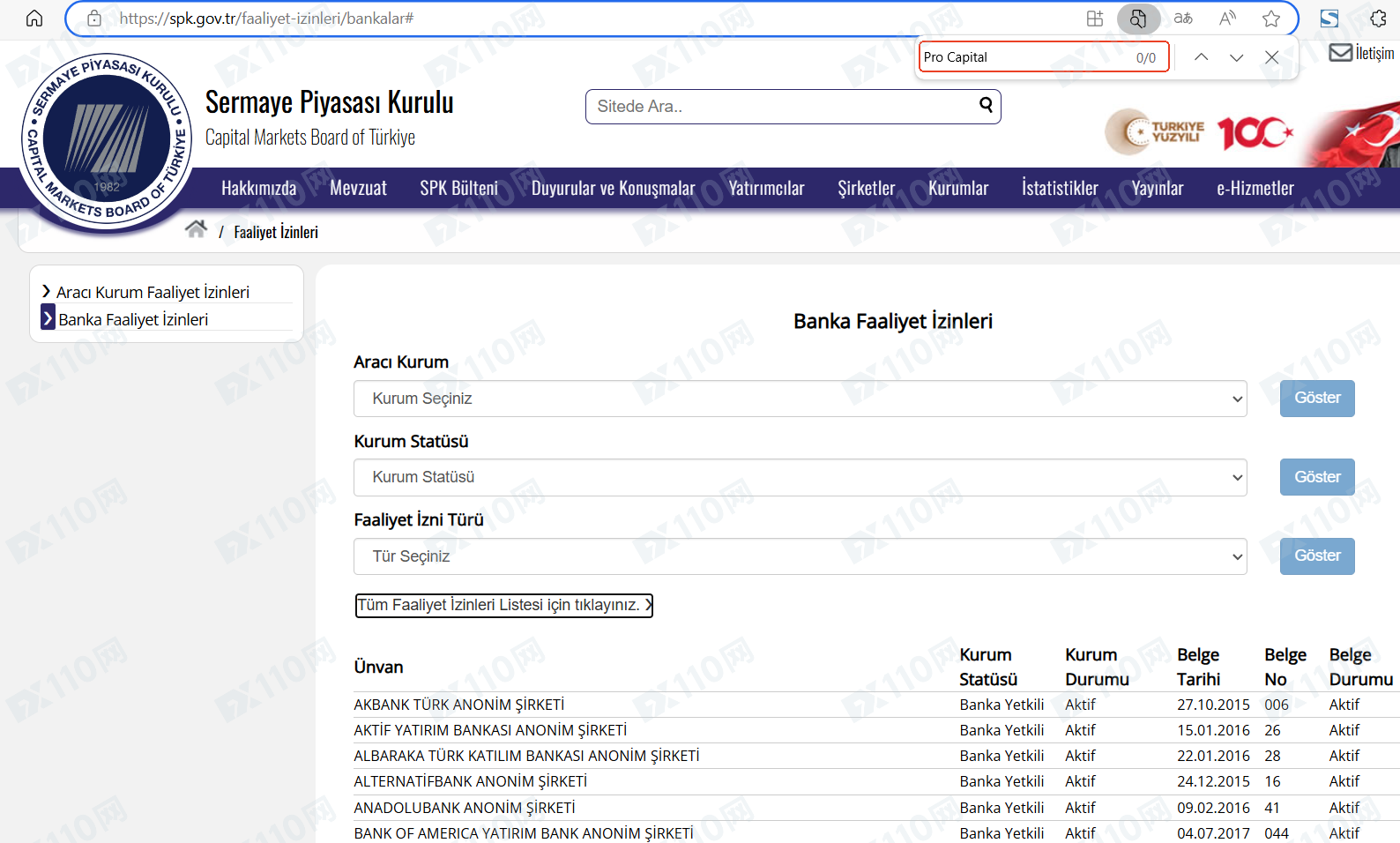The height and width of the screenshot is (843, 1400).
Task: Click the translate page icon
Action: click(x=1183, y=19)
